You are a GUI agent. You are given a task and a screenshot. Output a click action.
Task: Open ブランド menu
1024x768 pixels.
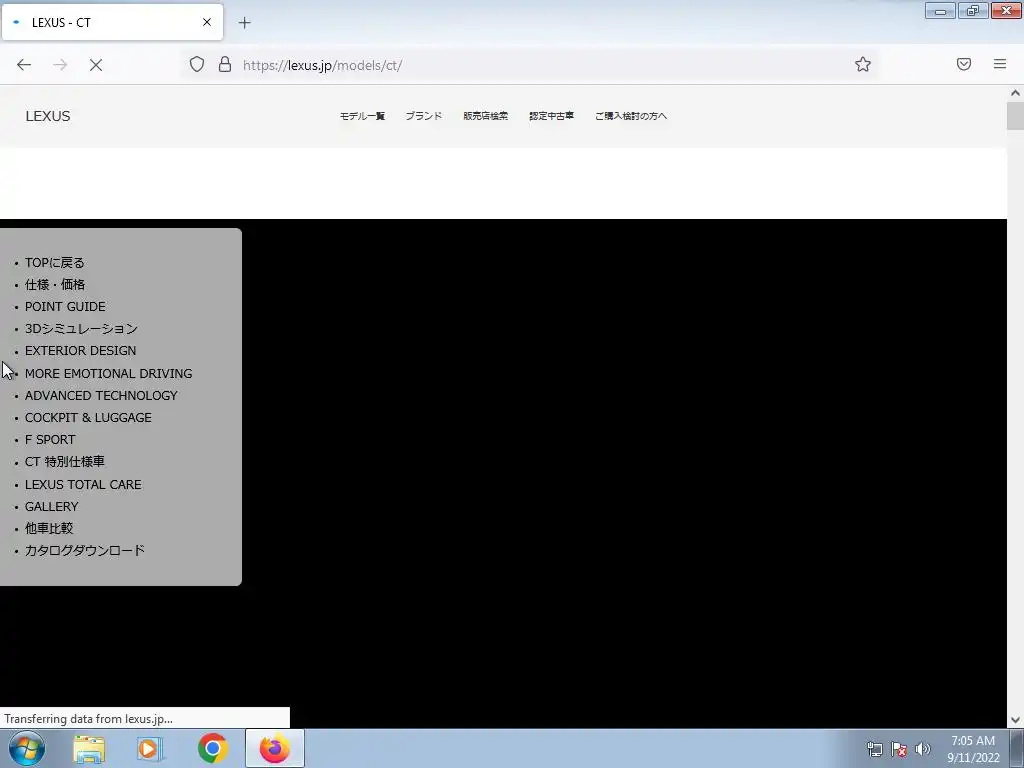click(424, 116)
